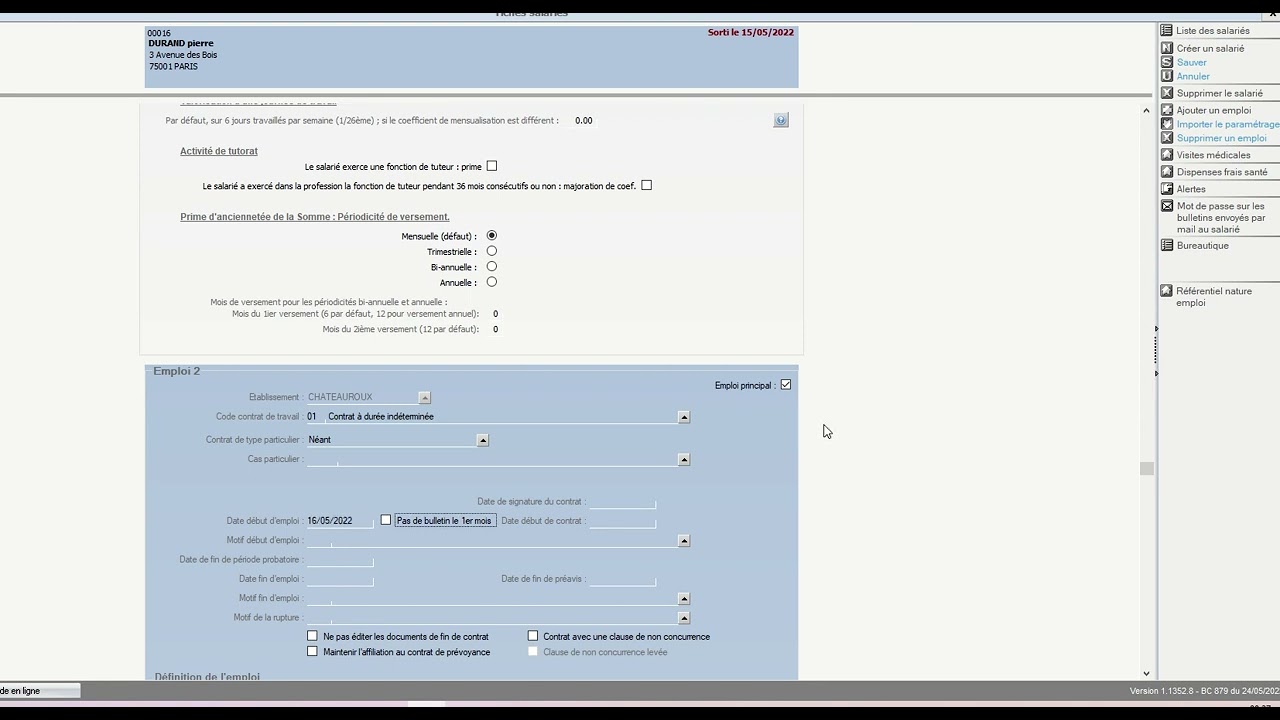Screen dimensions: 1280x720
Task: Check Ne pas éditer documents fin contrat
Action: (312, 636)
